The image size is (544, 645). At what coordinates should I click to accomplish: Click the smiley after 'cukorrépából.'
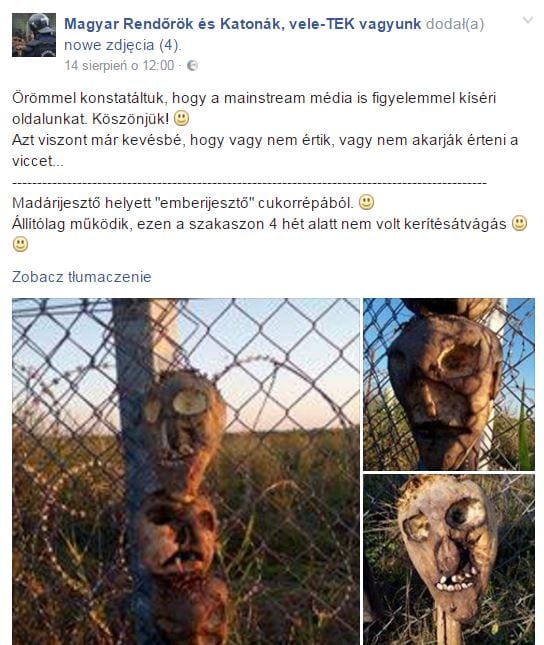tap(366, 202)
